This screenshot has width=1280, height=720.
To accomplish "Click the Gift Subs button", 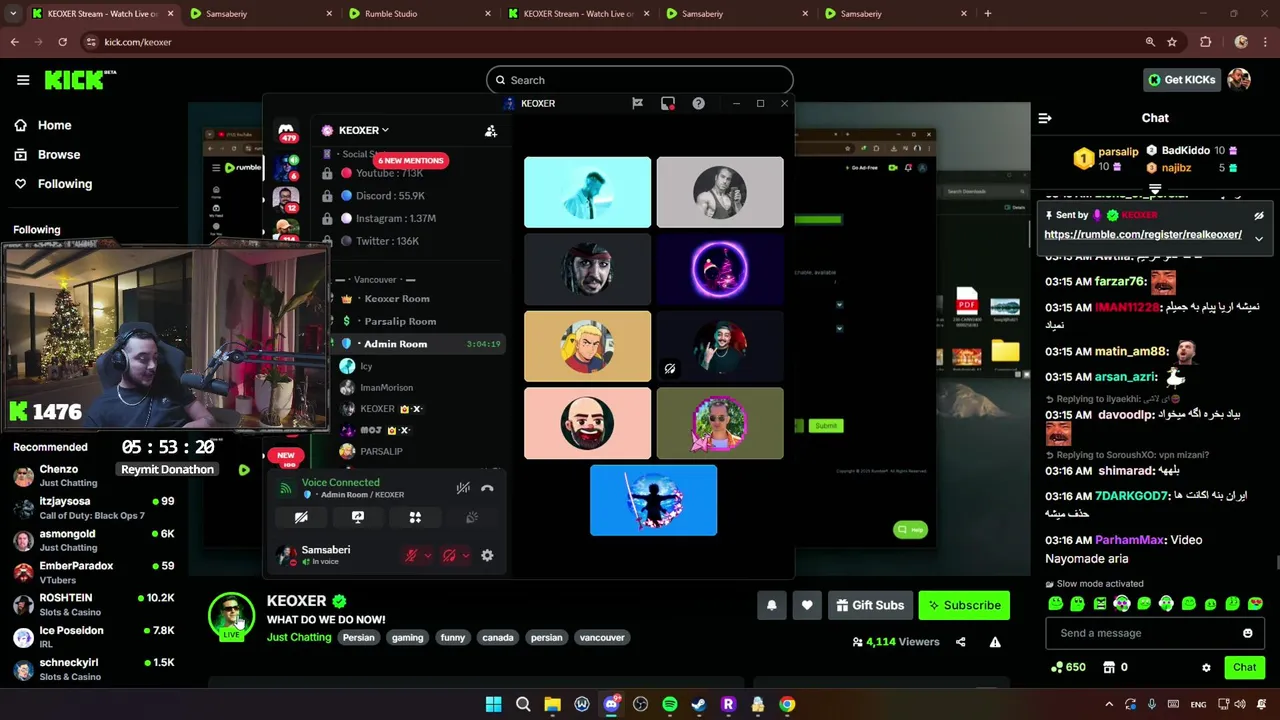I will pyautogui.click(x=869, y=605).
